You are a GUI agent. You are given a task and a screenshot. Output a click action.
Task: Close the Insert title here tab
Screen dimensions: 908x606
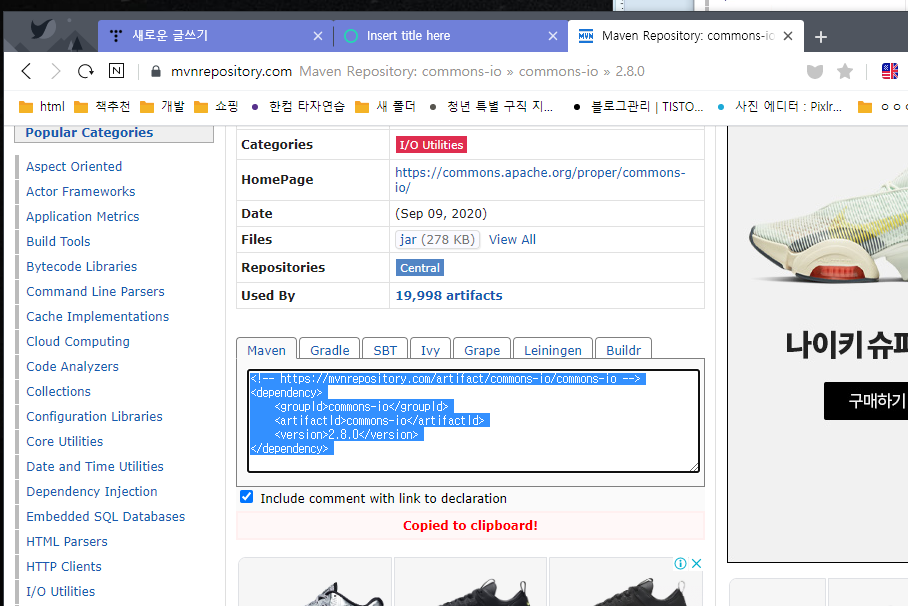(x=553, y=36)
